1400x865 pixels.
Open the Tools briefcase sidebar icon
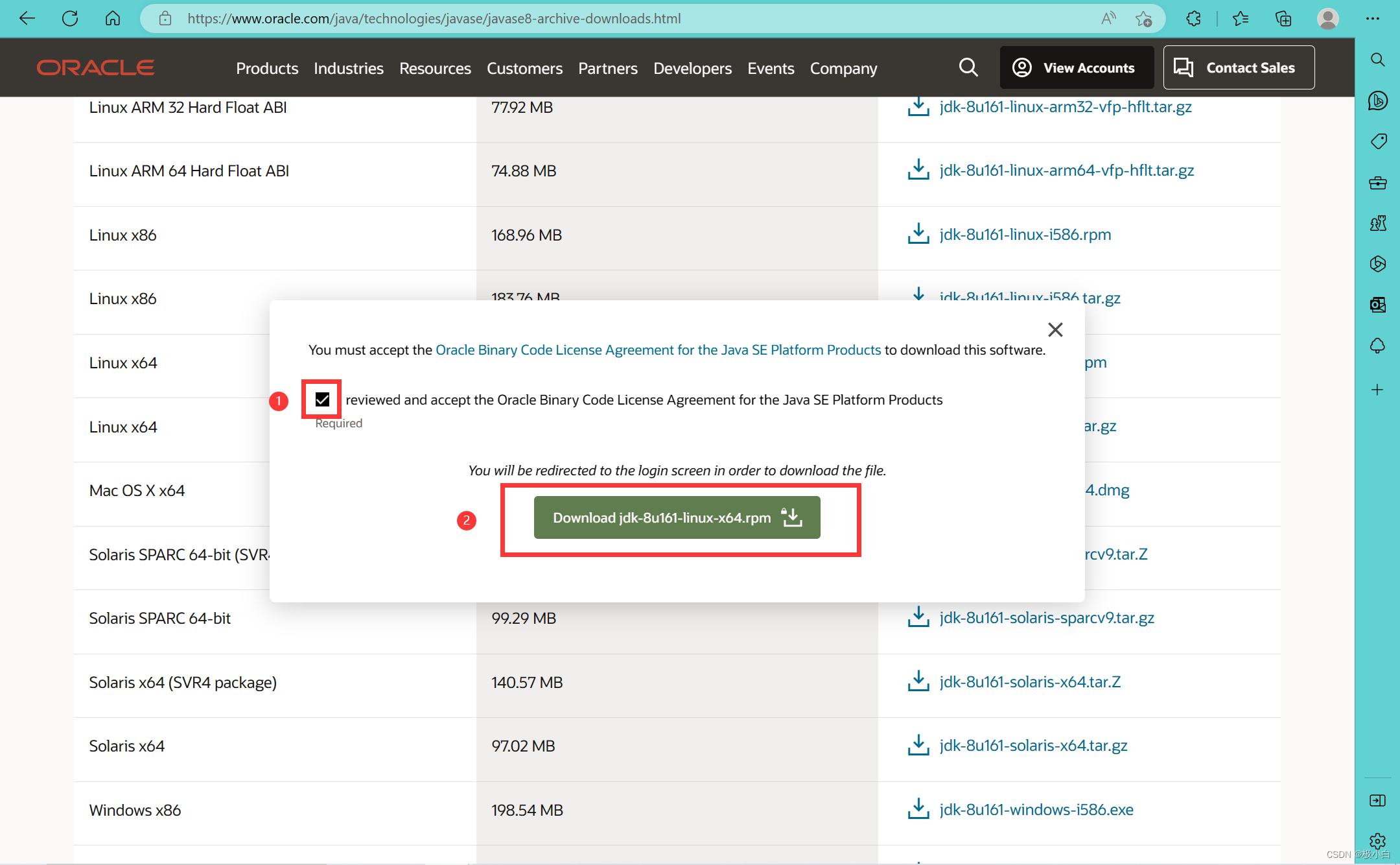(1378, 183)
